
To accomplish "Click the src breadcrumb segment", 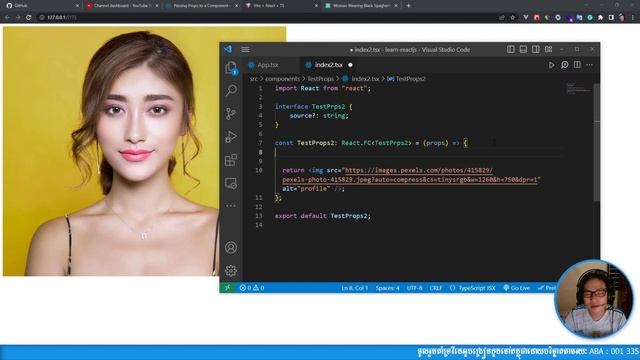I will pyautogui.click(x=254, y=79).
